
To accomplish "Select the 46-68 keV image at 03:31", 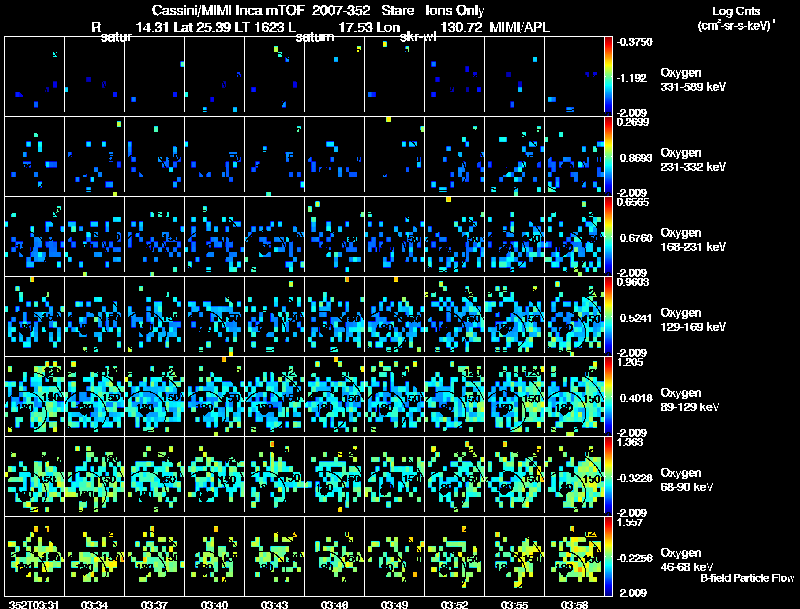I will pyautogui.click(x=34, y=556).
